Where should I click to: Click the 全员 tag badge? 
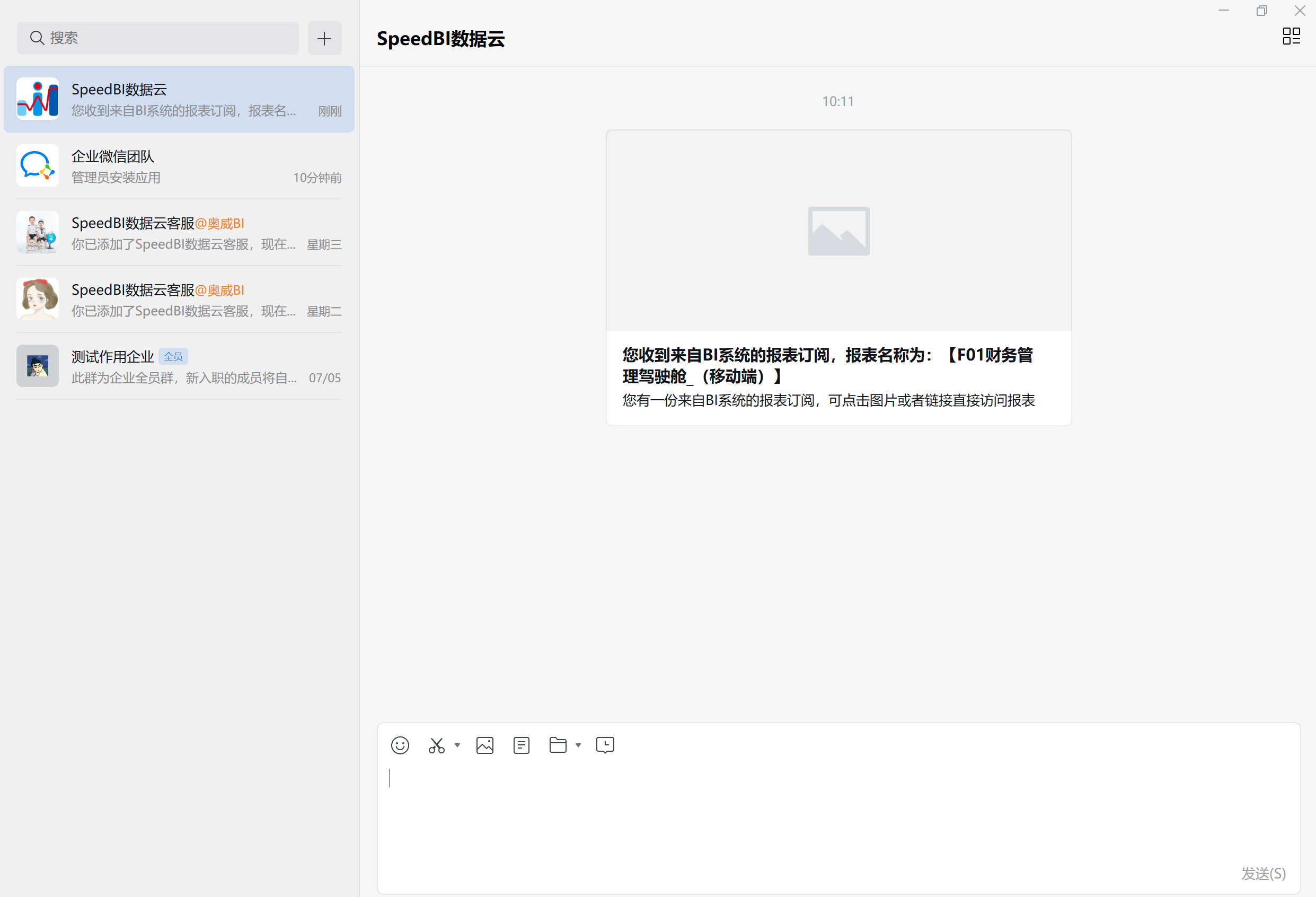pos(173,357)
